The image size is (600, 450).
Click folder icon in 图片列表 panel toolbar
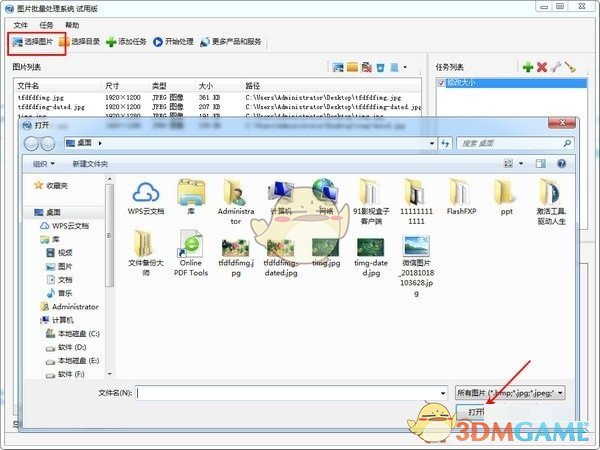[352, 67]
